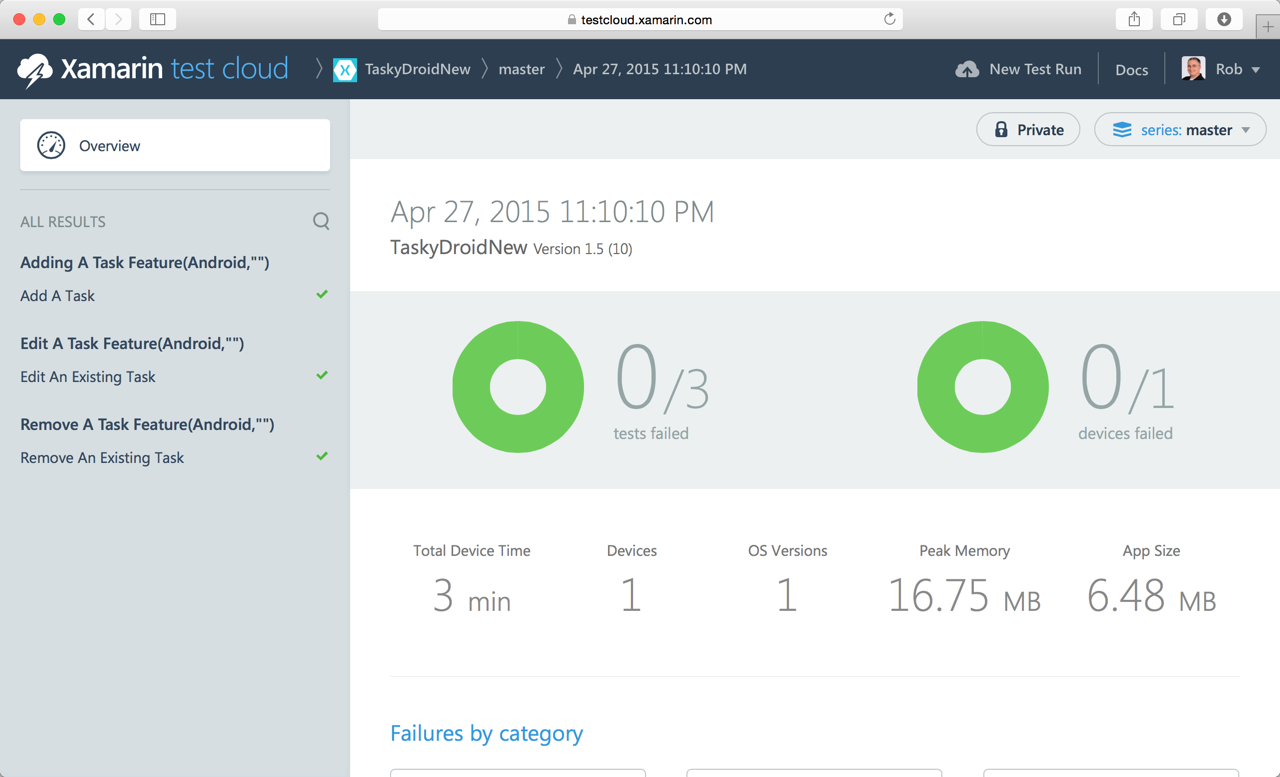Click the Private lock button
Screen dimensions: 1280x777
click(x=1028, y=130)
